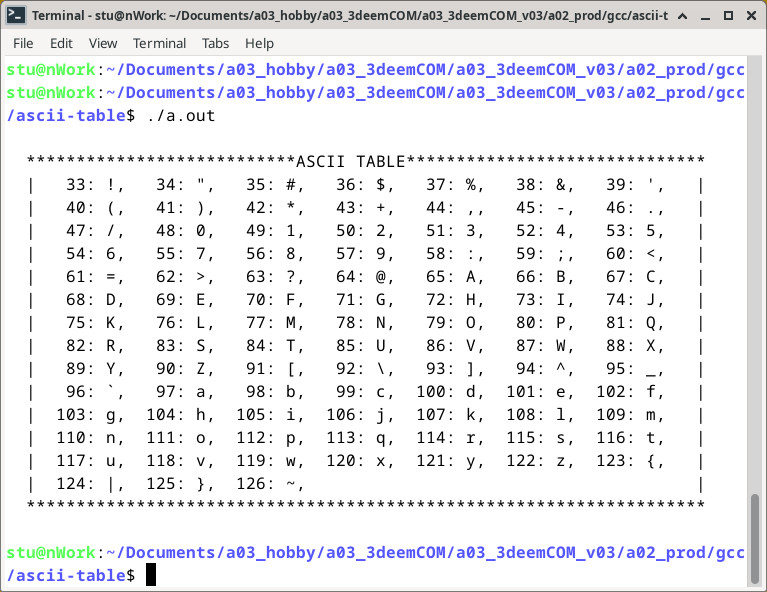767x592 pixels.
Task: Open the Tabs menu
Action: 215,43
